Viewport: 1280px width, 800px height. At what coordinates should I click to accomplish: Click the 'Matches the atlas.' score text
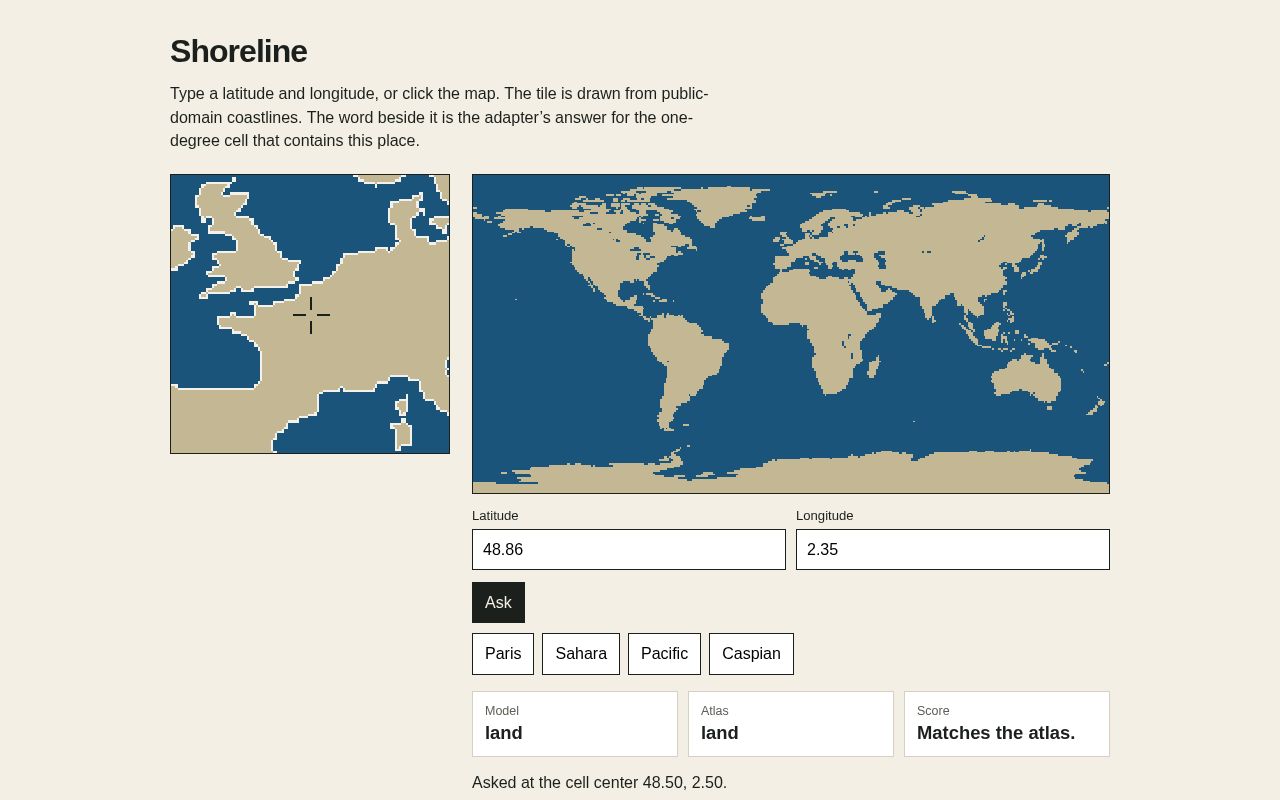[996, 733]
